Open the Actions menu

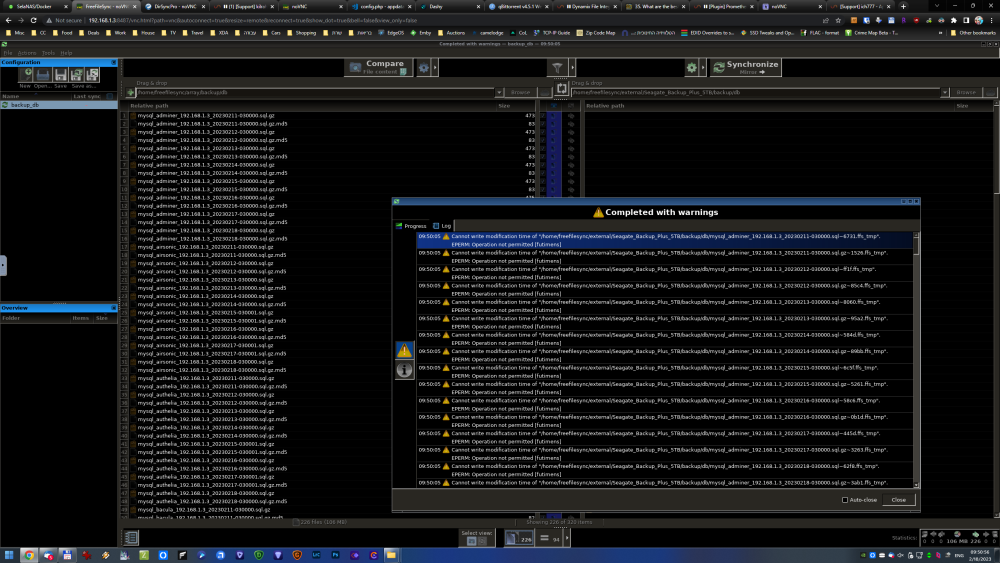click(x=26, y=53)
